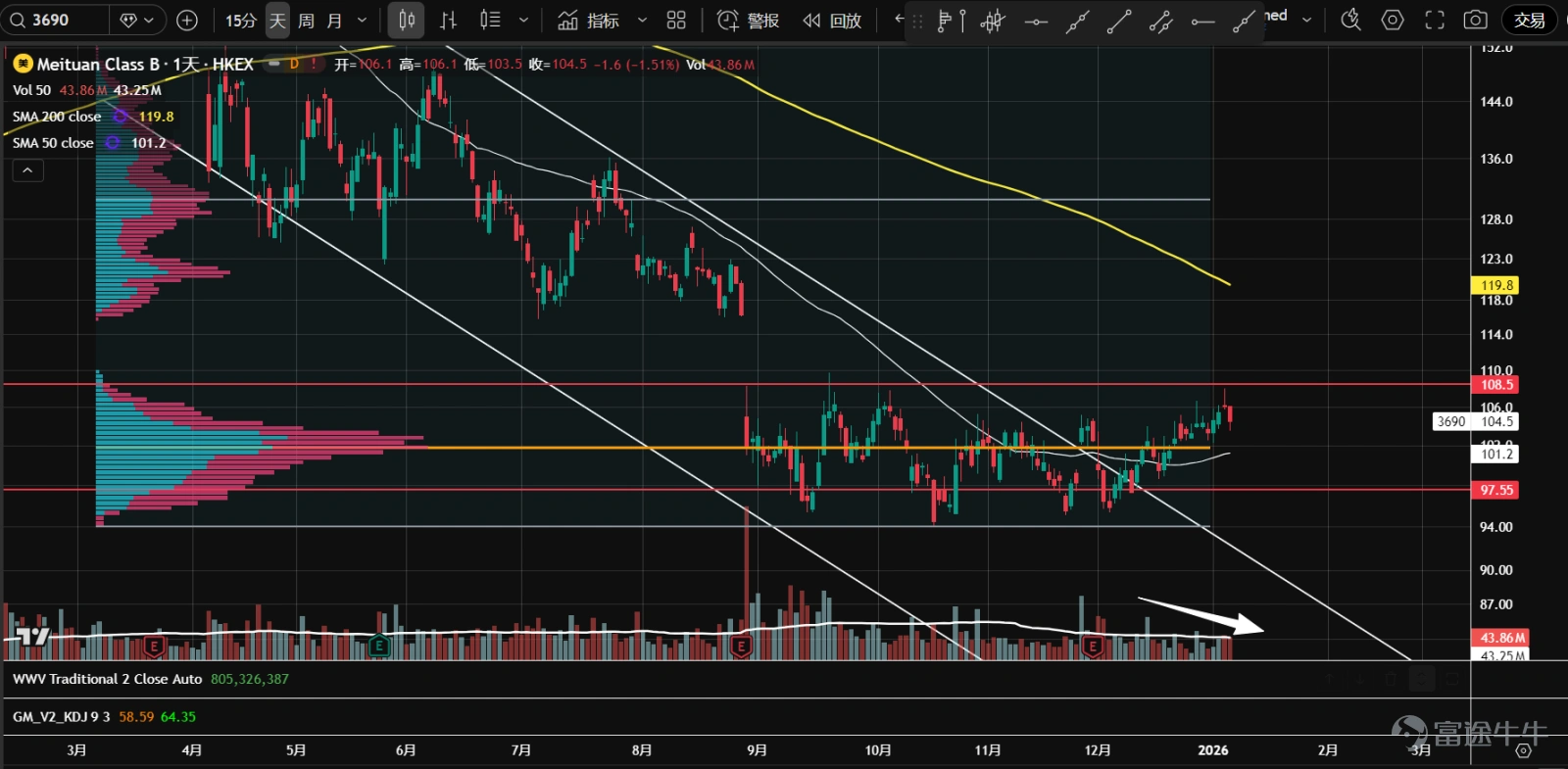Viewport: 1568px width, 769px height.
Task: Click the 43.86M volume label
Action: coord(1501,638)
